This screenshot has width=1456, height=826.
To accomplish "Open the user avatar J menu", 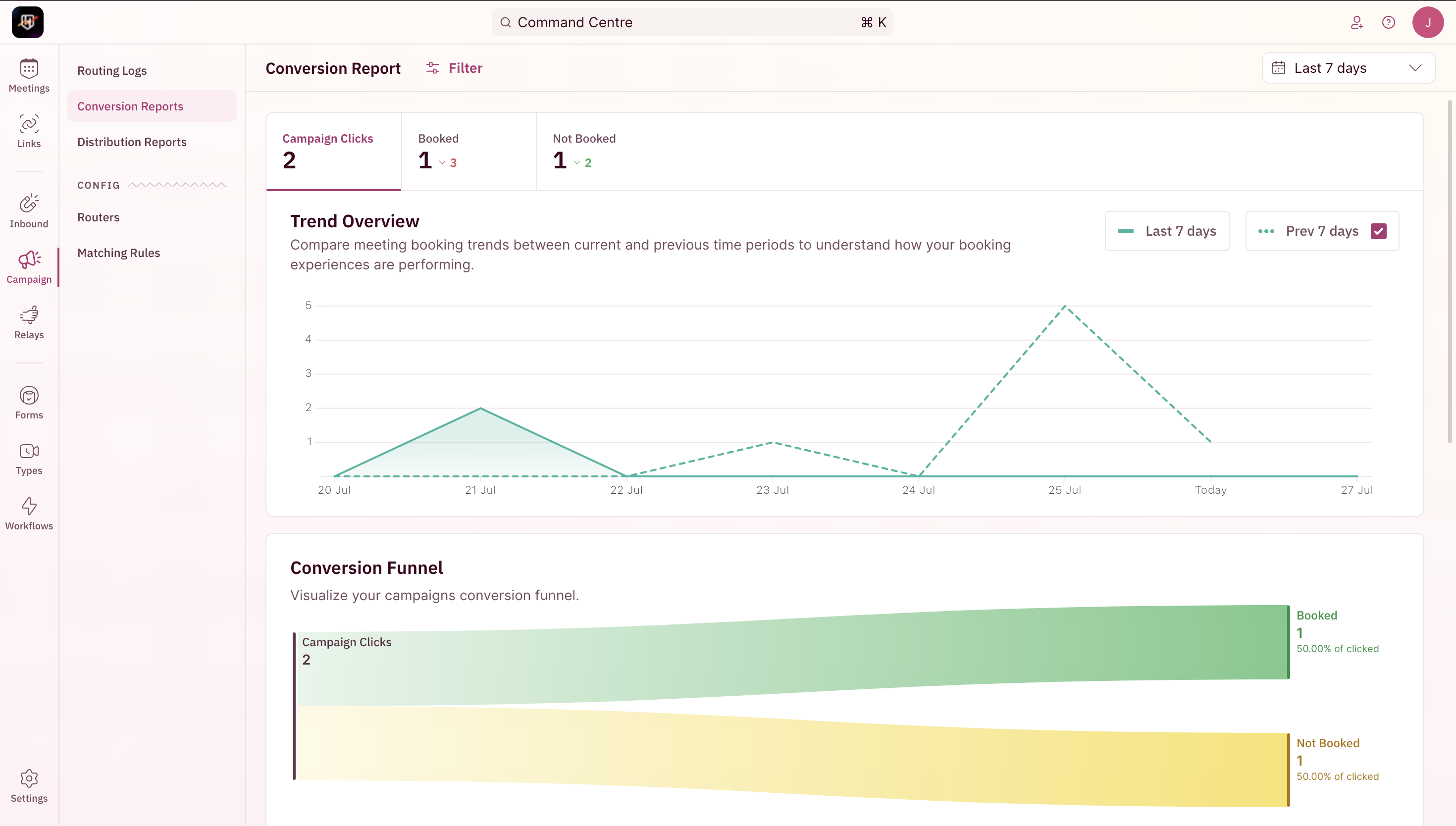I will click(1428, 22).
